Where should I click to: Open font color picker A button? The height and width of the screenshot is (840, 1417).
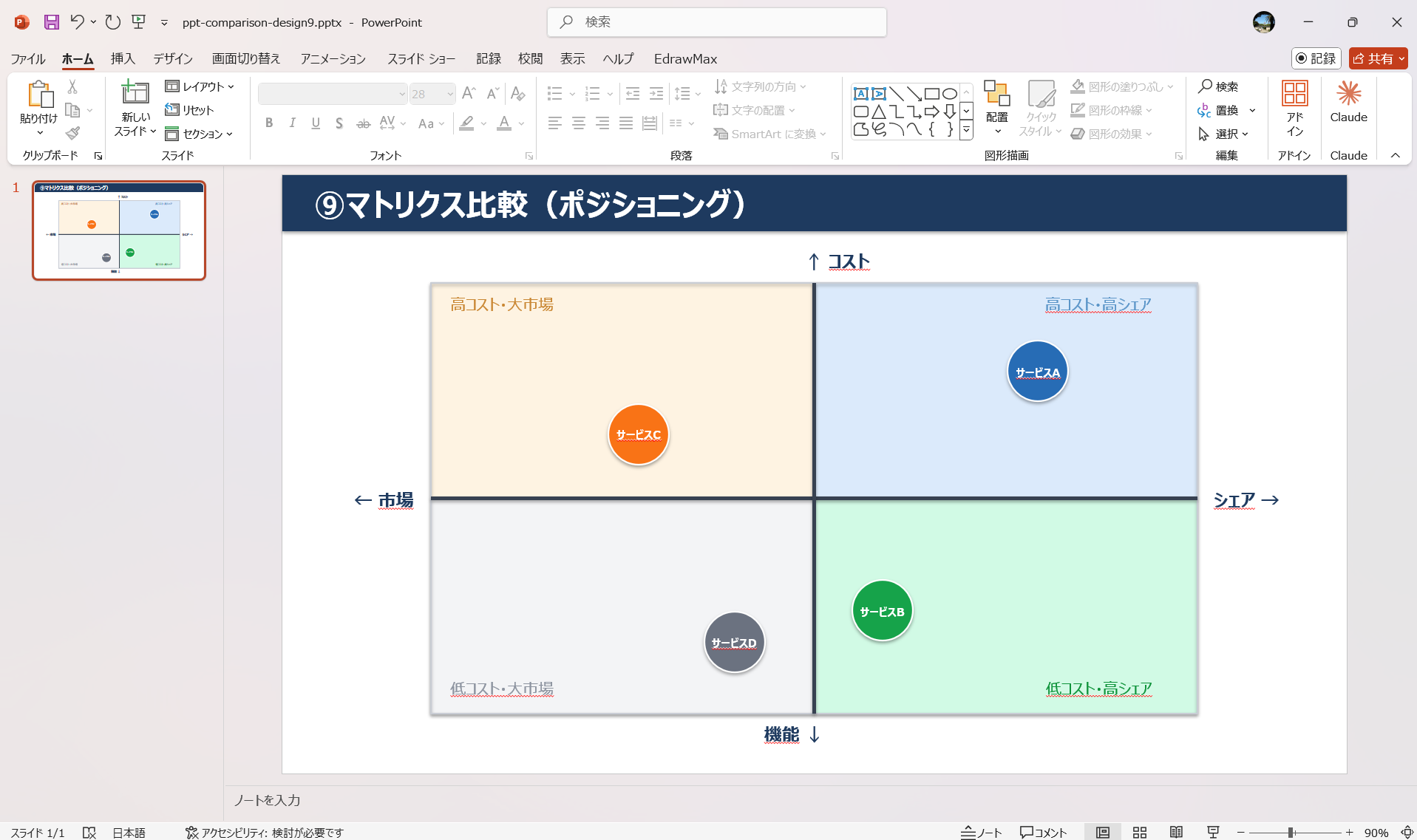coord(504,123)
